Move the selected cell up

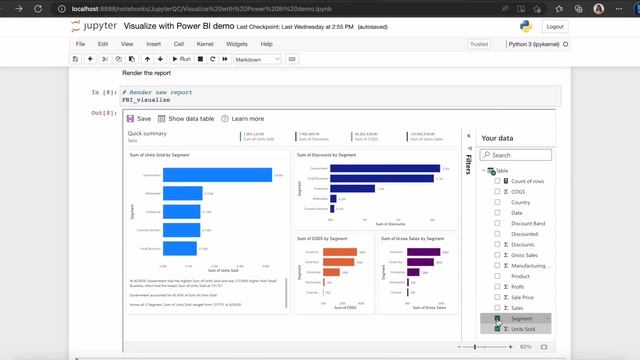click(147, 59)
